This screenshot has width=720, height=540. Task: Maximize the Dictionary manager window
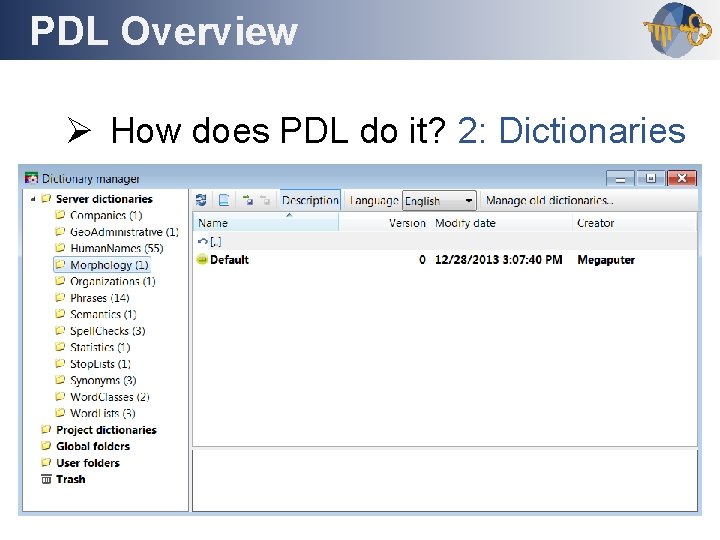[x=651, y=178]
